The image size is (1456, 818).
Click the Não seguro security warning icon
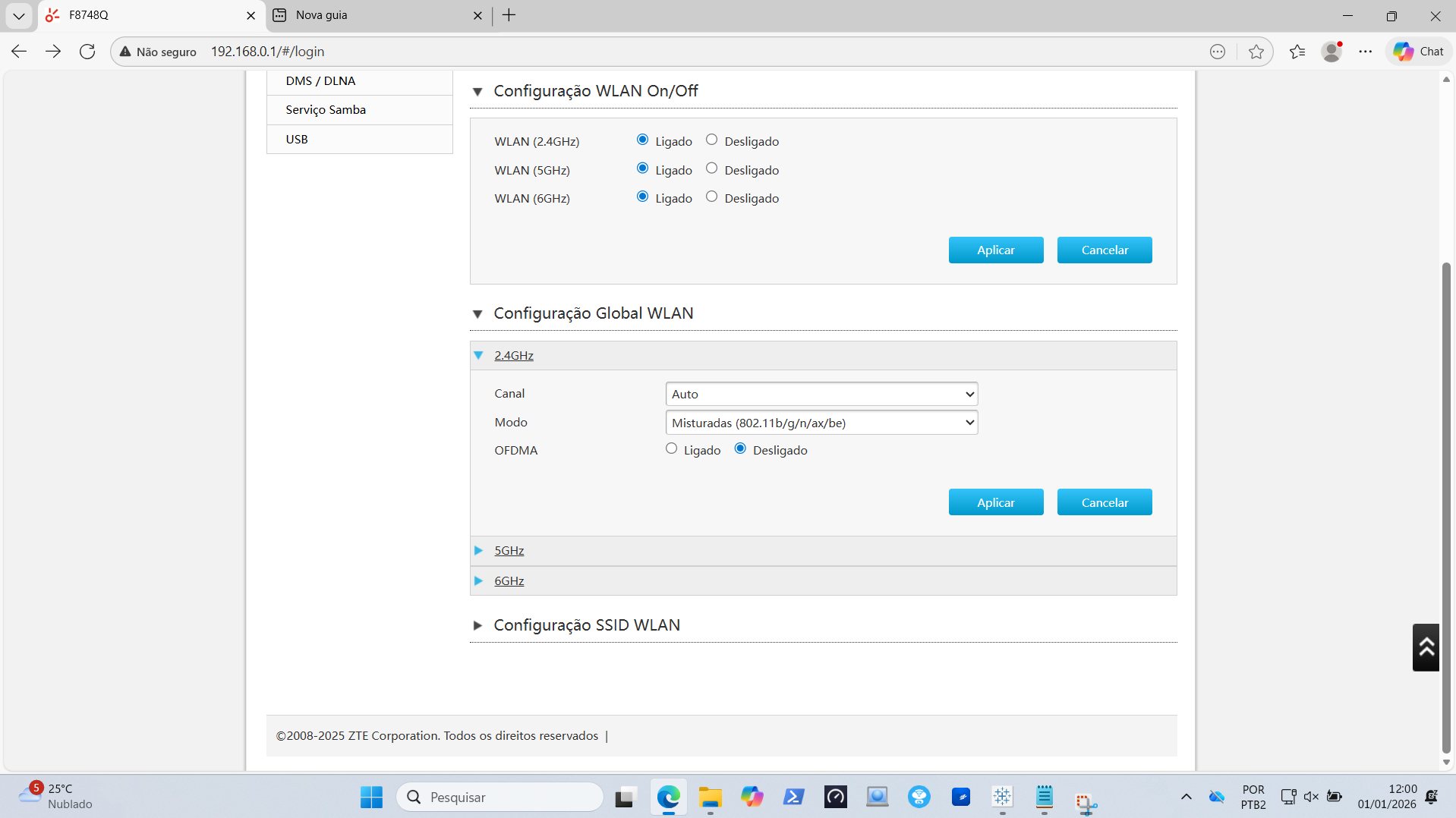[x=126, y=52]
